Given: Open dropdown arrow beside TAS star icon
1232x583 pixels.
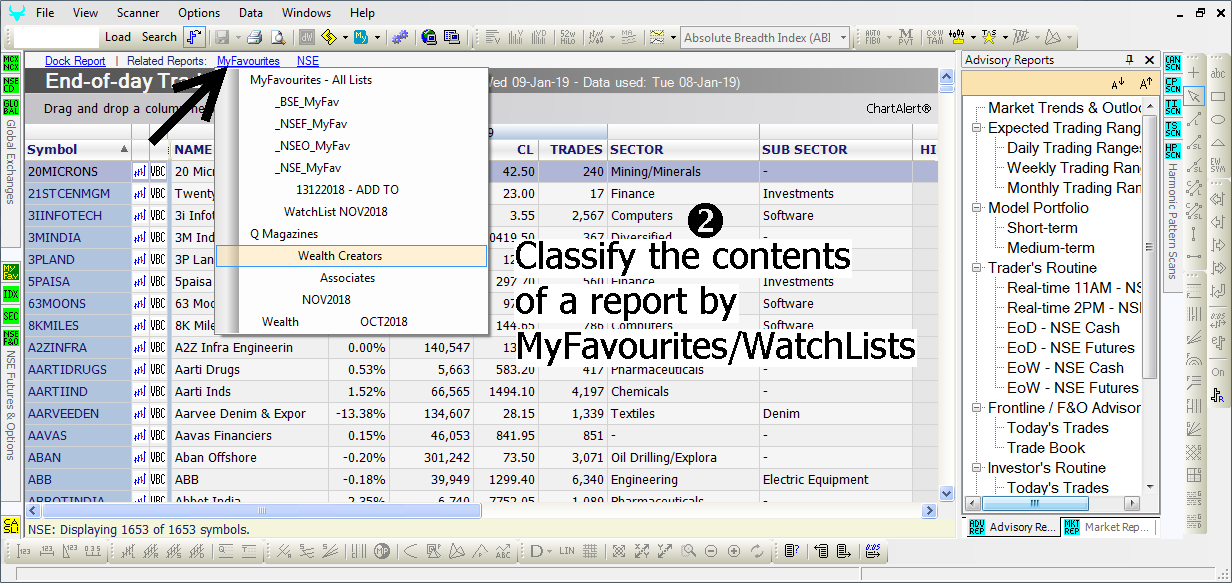Looking at the screenshot, I should (x=1005, y=37).
